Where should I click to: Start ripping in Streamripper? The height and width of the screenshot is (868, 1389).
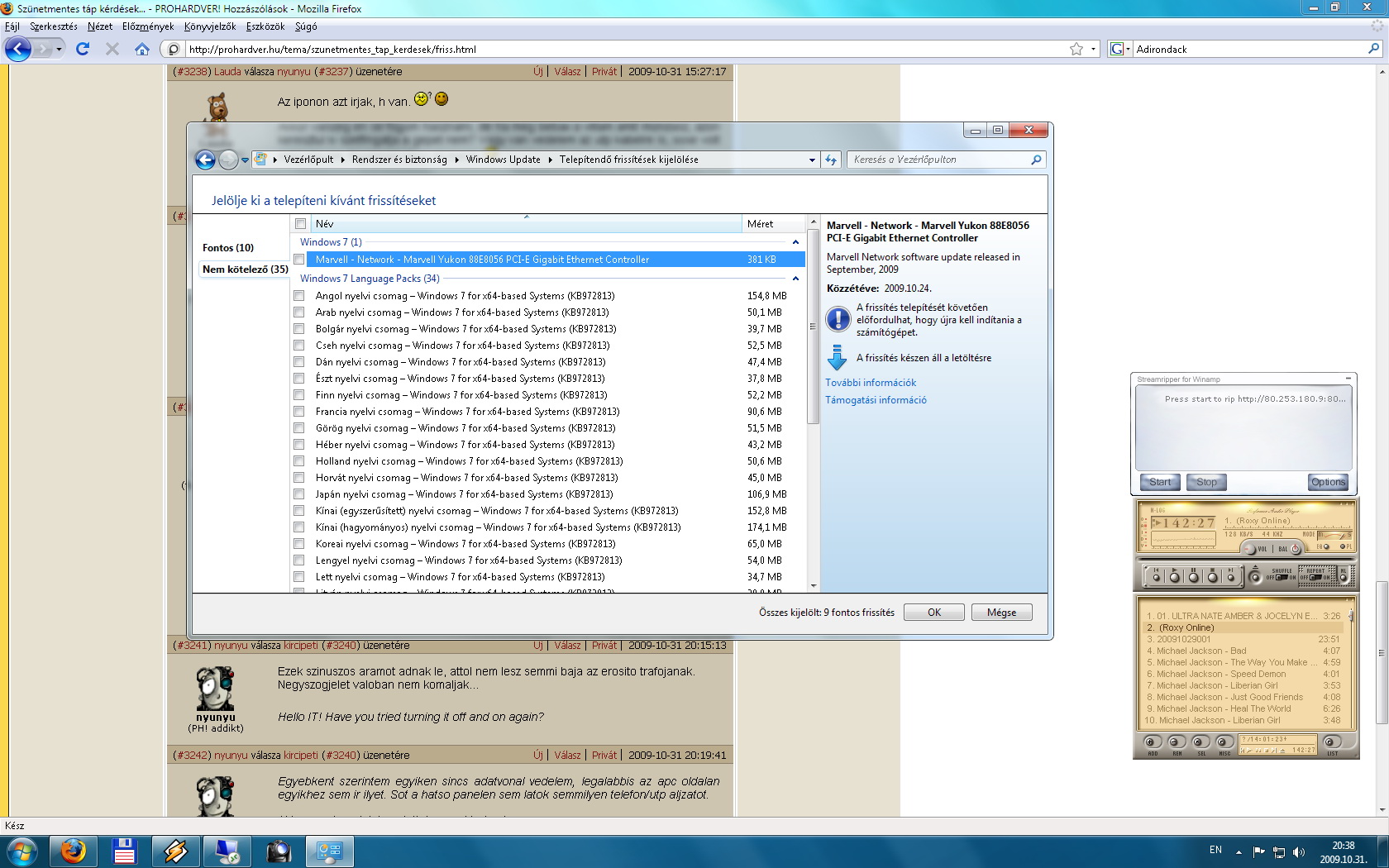(x=1159, y=482)
